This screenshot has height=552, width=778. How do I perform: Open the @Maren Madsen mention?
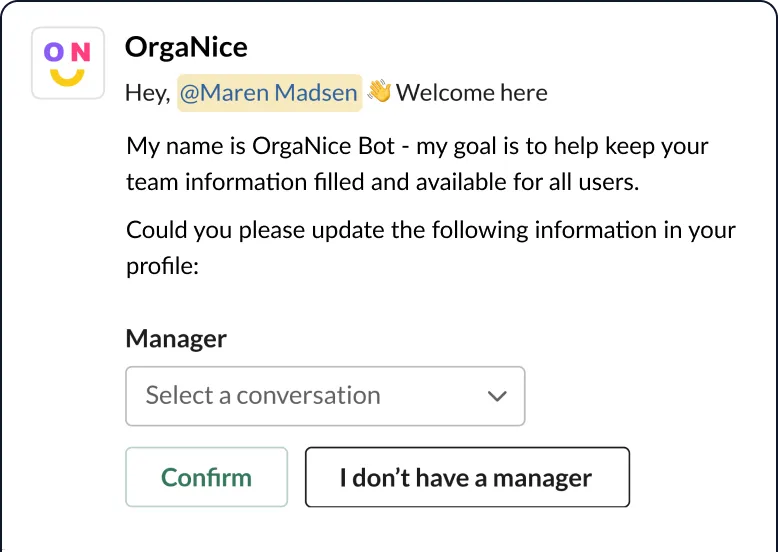point(269,93)
